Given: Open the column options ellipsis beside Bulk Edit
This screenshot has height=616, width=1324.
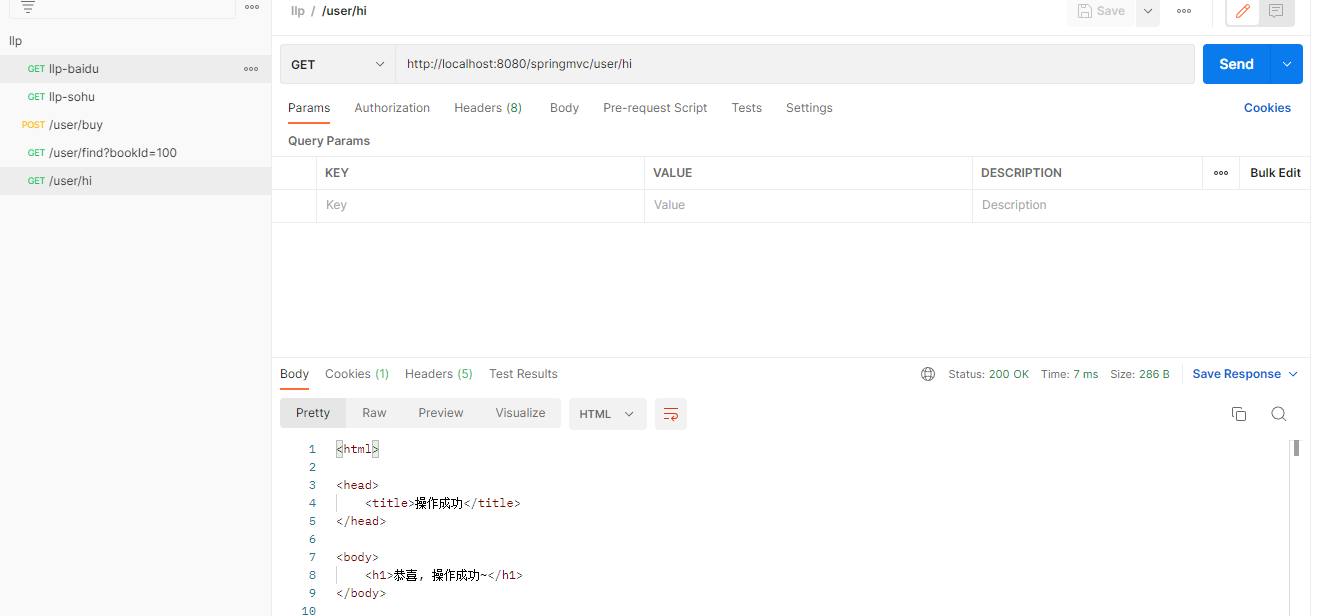Looking at the screenshot, I should 1221,173.
